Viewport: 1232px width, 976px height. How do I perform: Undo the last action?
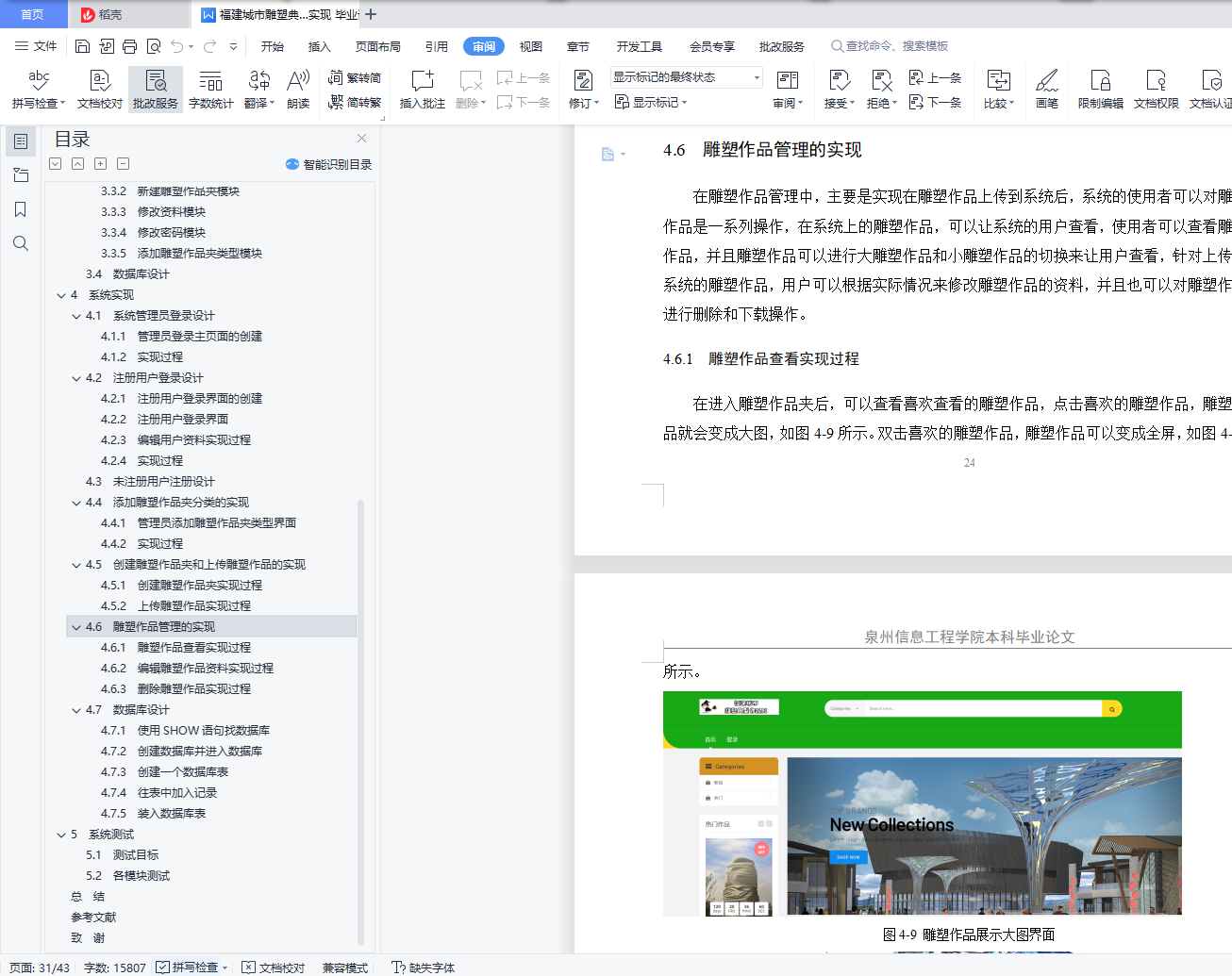click(177, 46)
